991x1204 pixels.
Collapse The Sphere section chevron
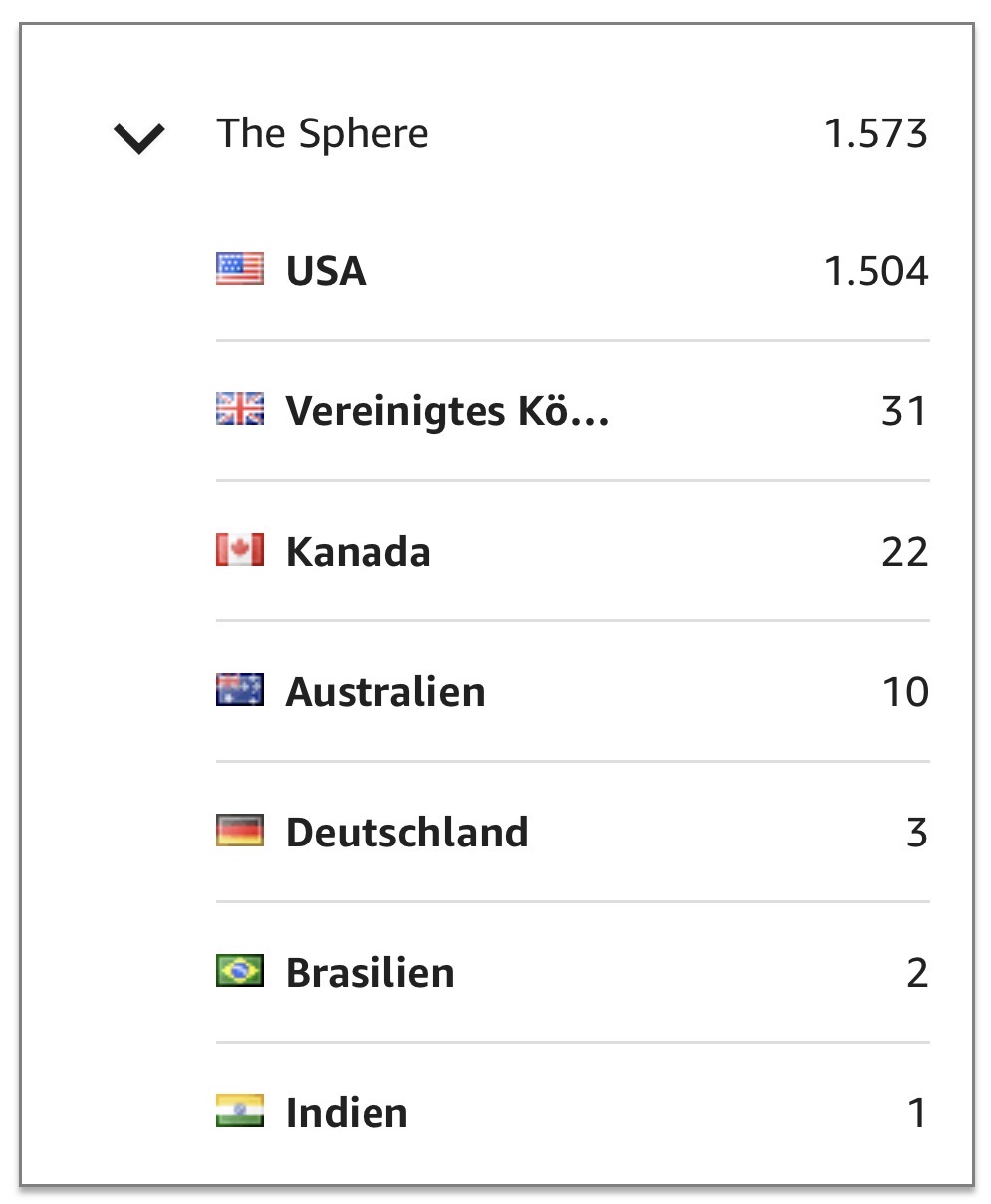[x=139, y=138]
